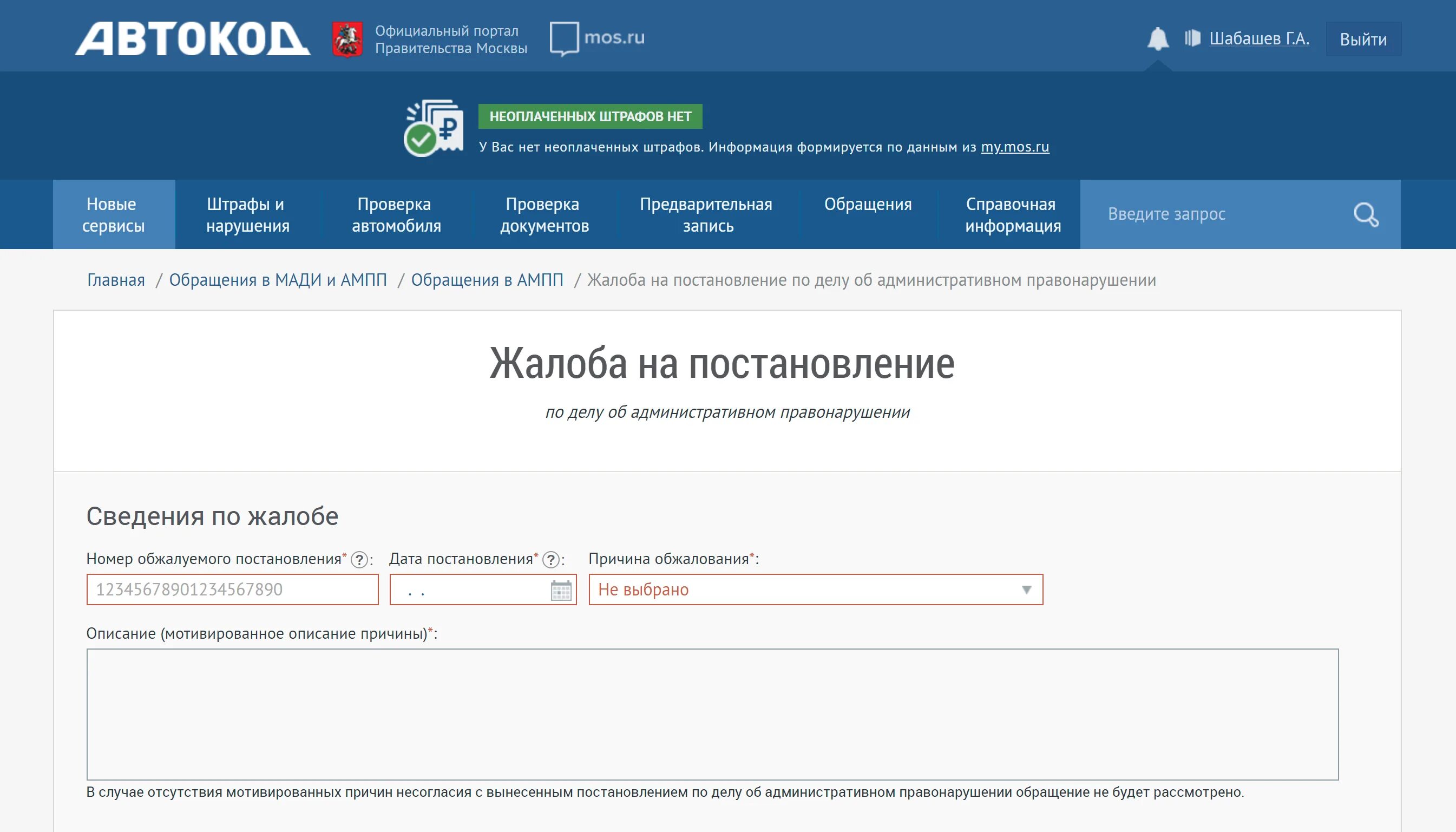Open Штрафы и нарушения menu
Screen dimensions: 1456x832
click(248, 215)
